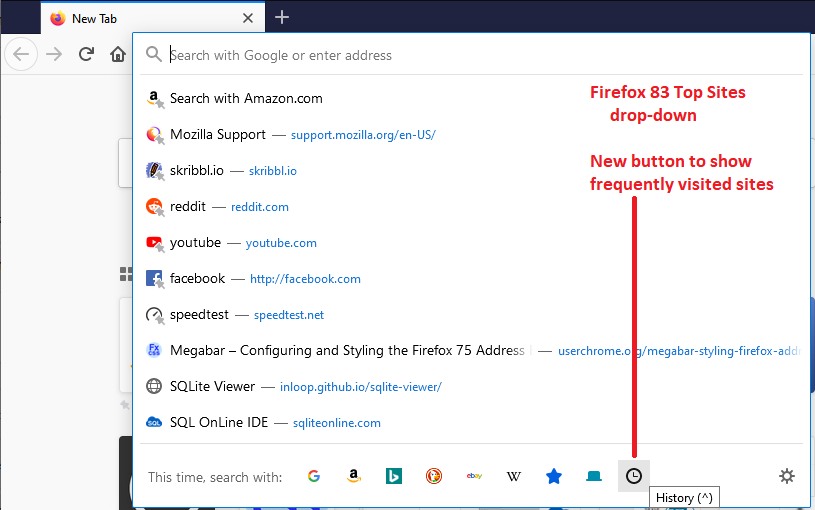Click the SQL OnLine IDE cloud favicon

tap(154, 422)
